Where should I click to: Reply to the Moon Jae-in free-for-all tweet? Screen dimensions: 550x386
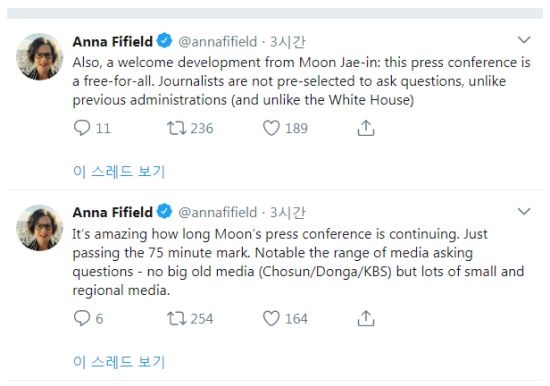point(82,128)
